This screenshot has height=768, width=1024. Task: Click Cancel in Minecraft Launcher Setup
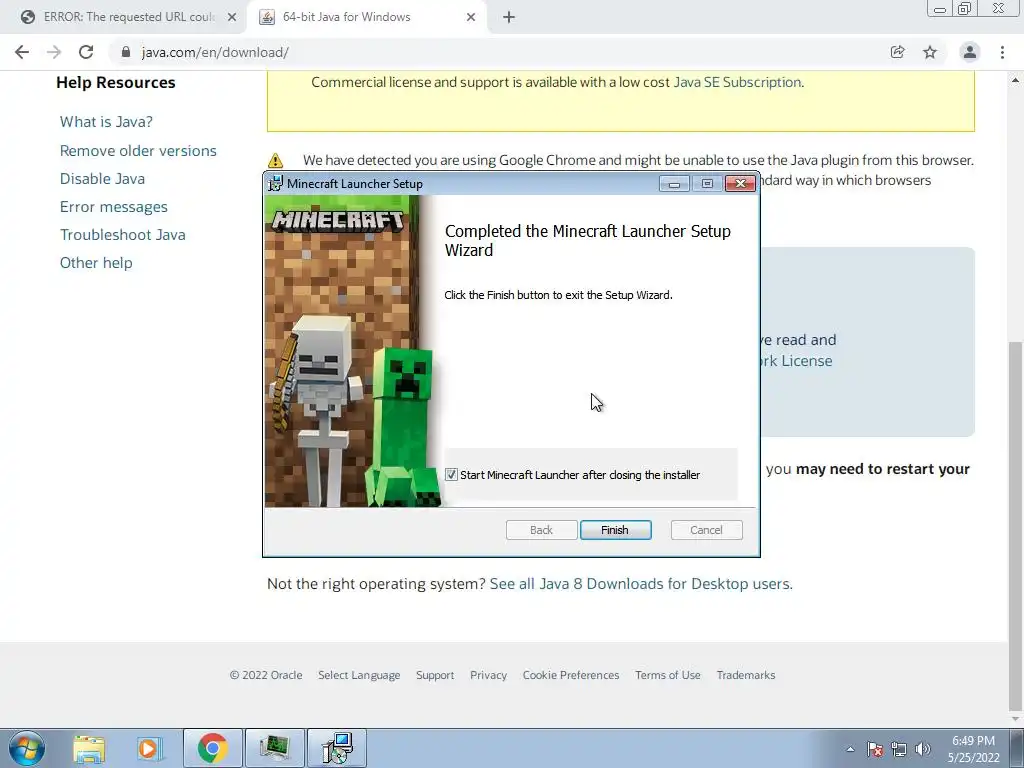[x=706, y=530]
